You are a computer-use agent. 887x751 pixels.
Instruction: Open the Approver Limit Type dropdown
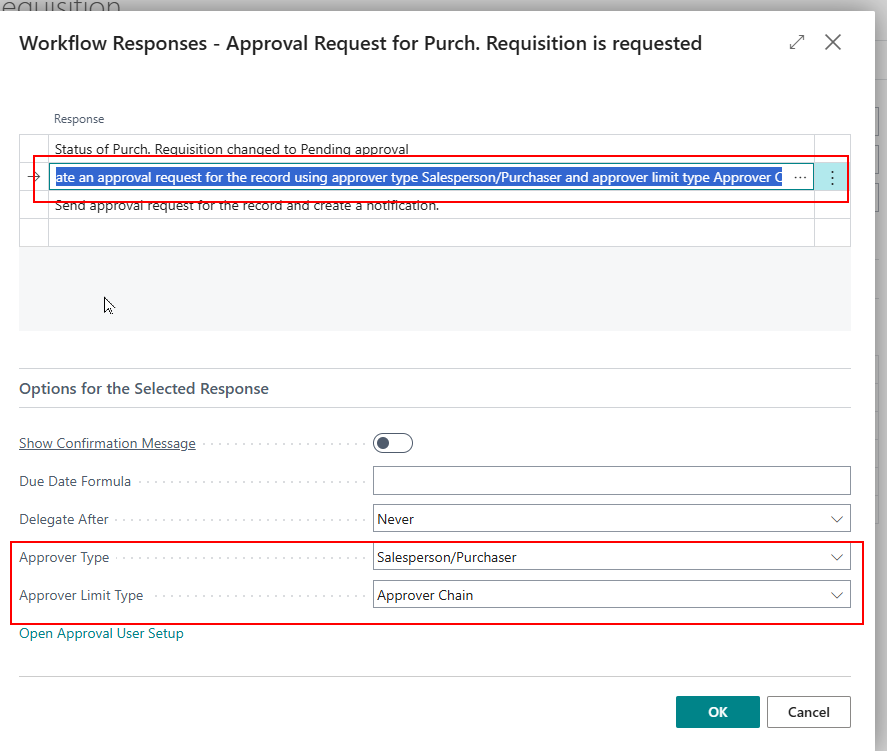click(611, 595)
